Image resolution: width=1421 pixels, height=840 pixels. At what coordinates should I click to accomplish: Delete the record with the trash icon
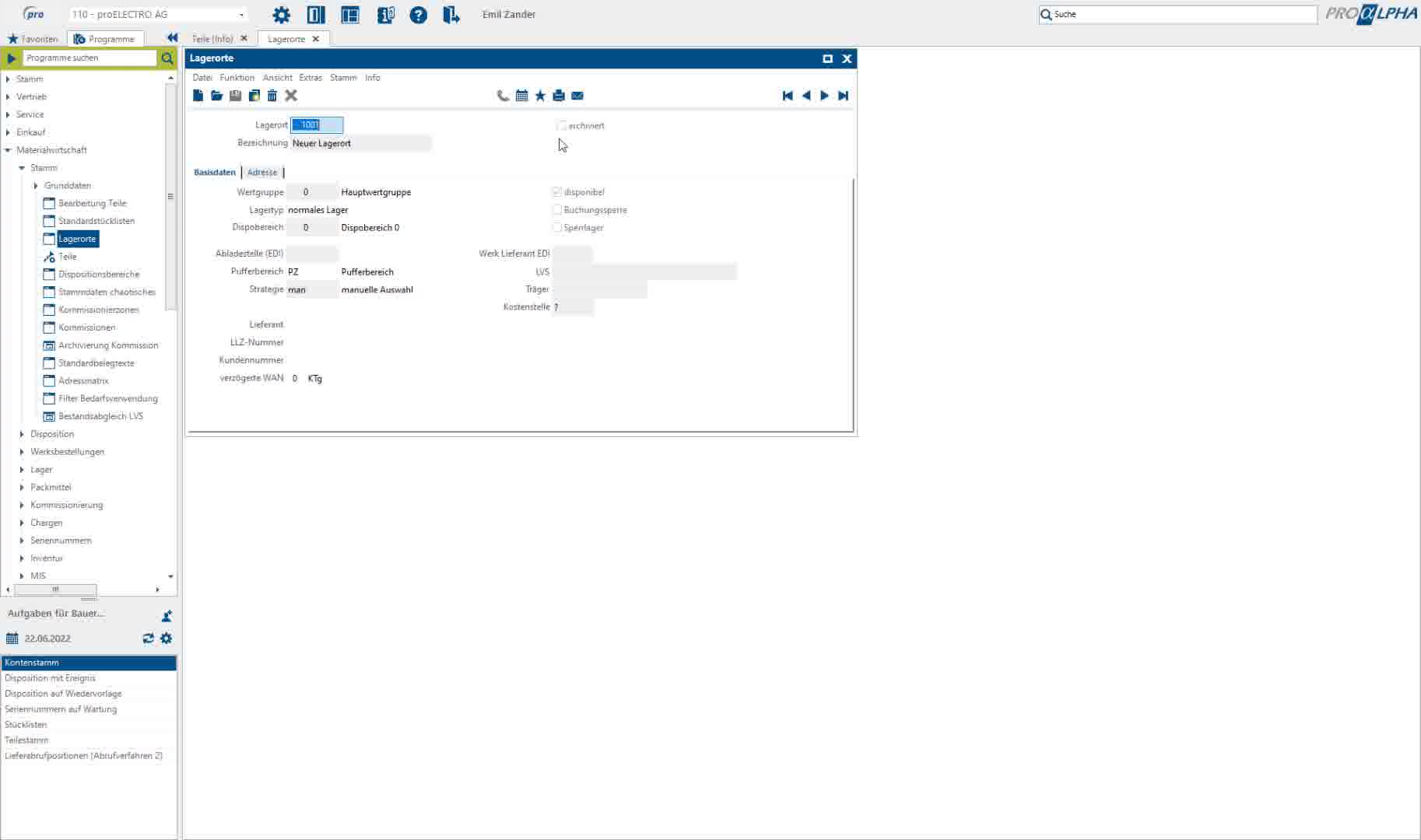(x=272, y=96)
